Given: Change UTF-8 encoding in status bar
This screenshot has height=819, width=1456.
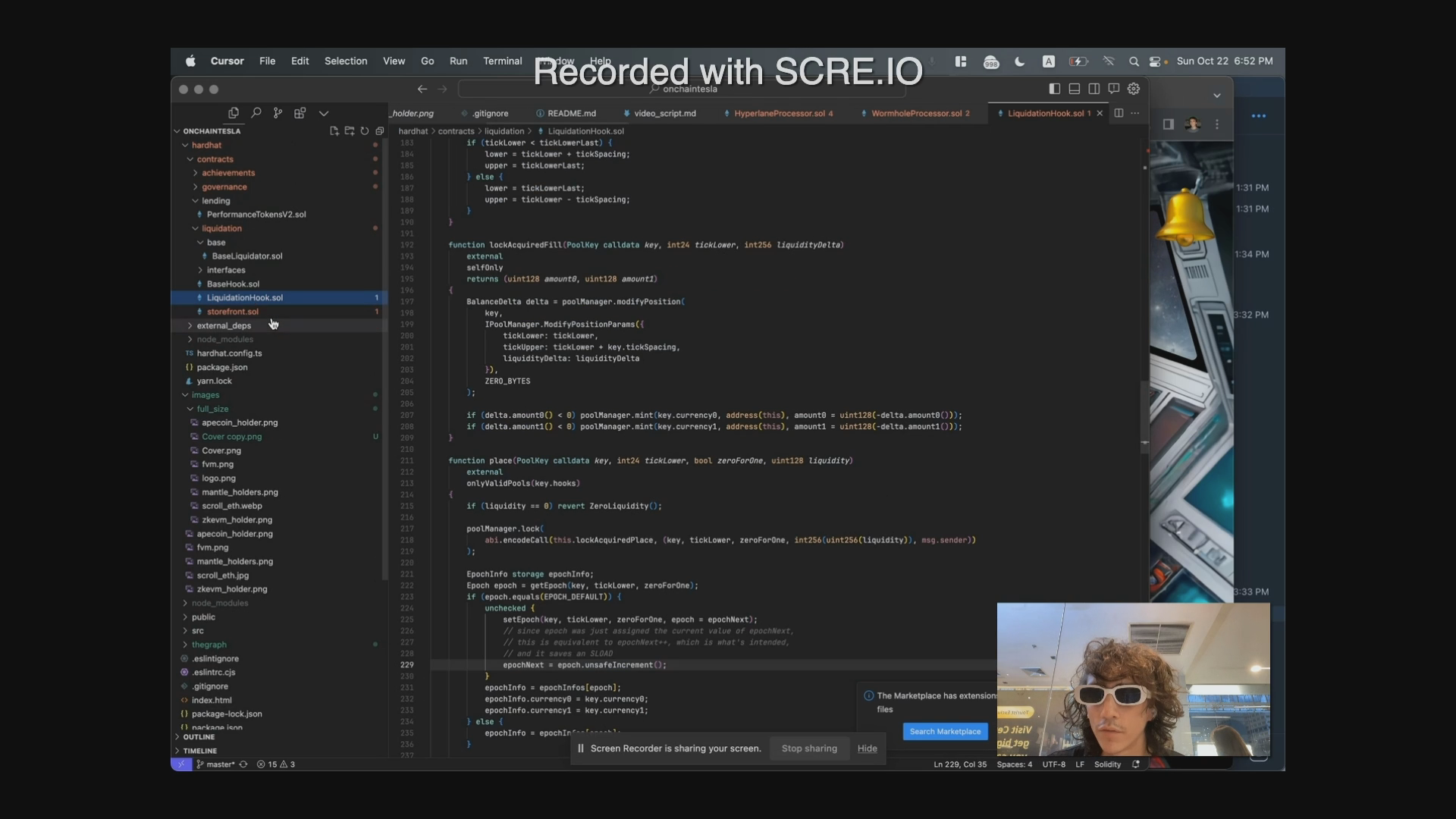Looking at the screenshot, I should tap(1053, 764).
